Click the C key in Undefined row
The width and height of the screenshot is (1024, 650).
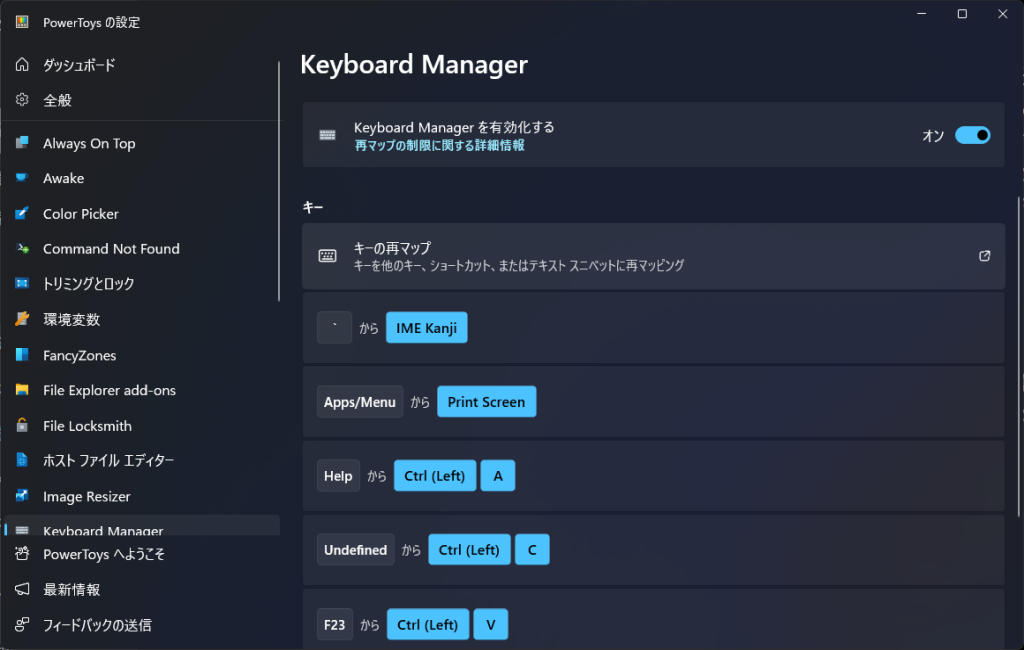tap(532, 549)
